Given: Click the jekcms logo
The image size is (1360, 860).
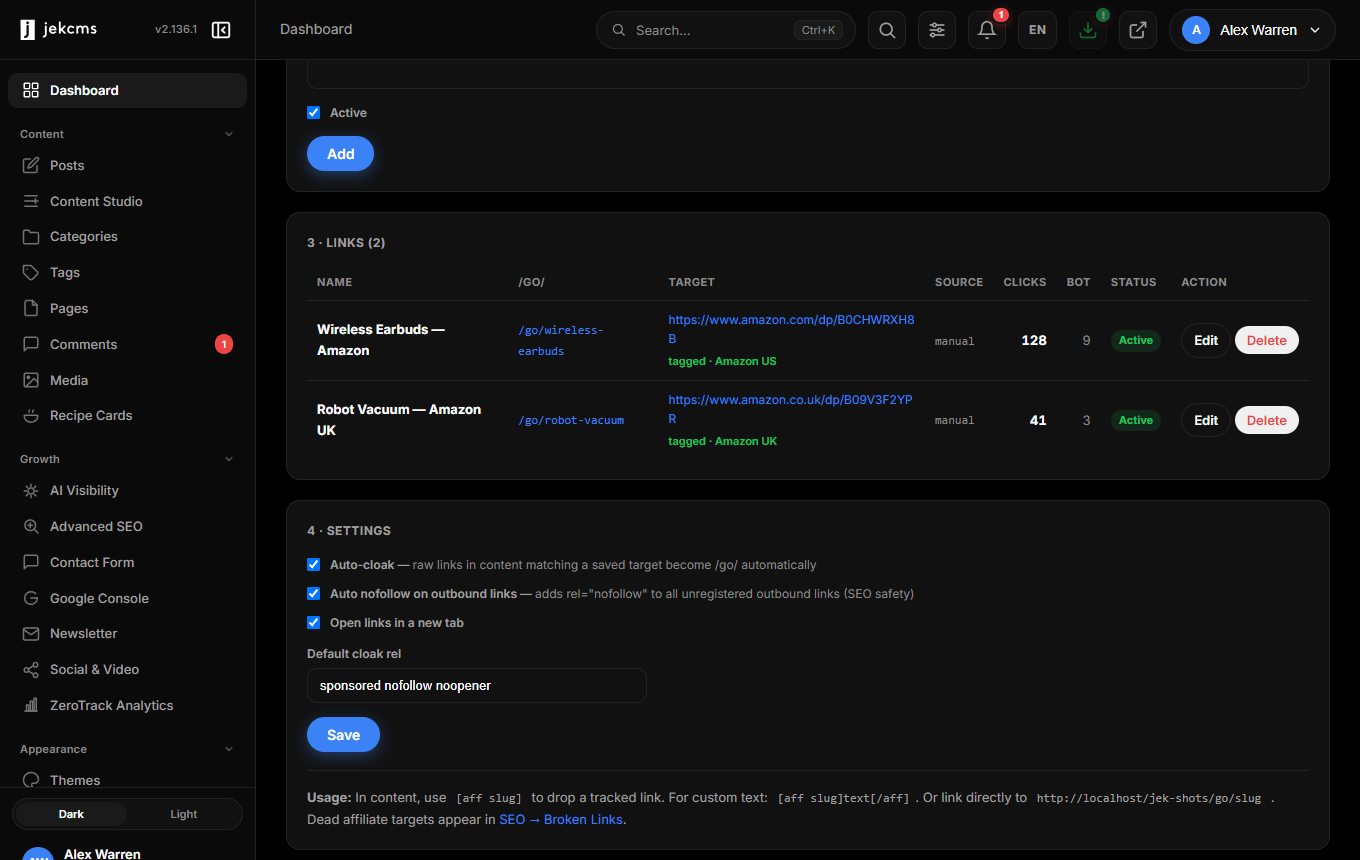Looking at the screenshot, I should (x=58, y=30).
